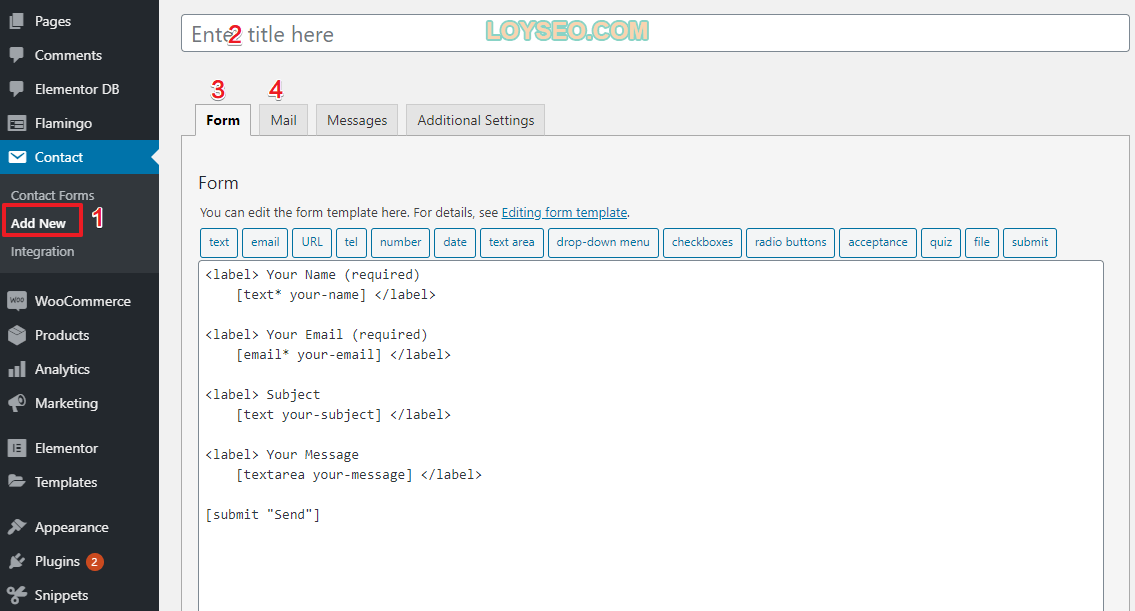The width and height of the screenshot is (1135, 611).
Task: Click the [email* your-email] line in the editor
Action: (x=343, y=355)
